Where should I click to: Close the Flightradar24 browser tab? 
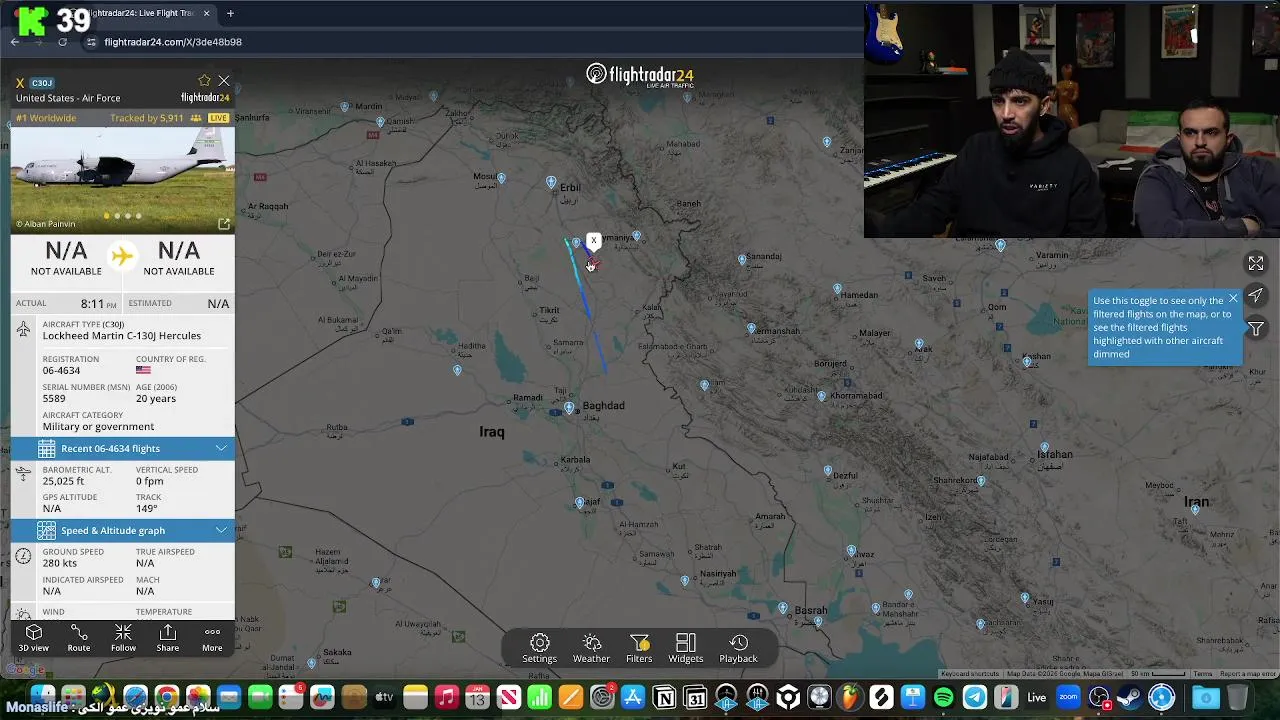coord(207,13)
